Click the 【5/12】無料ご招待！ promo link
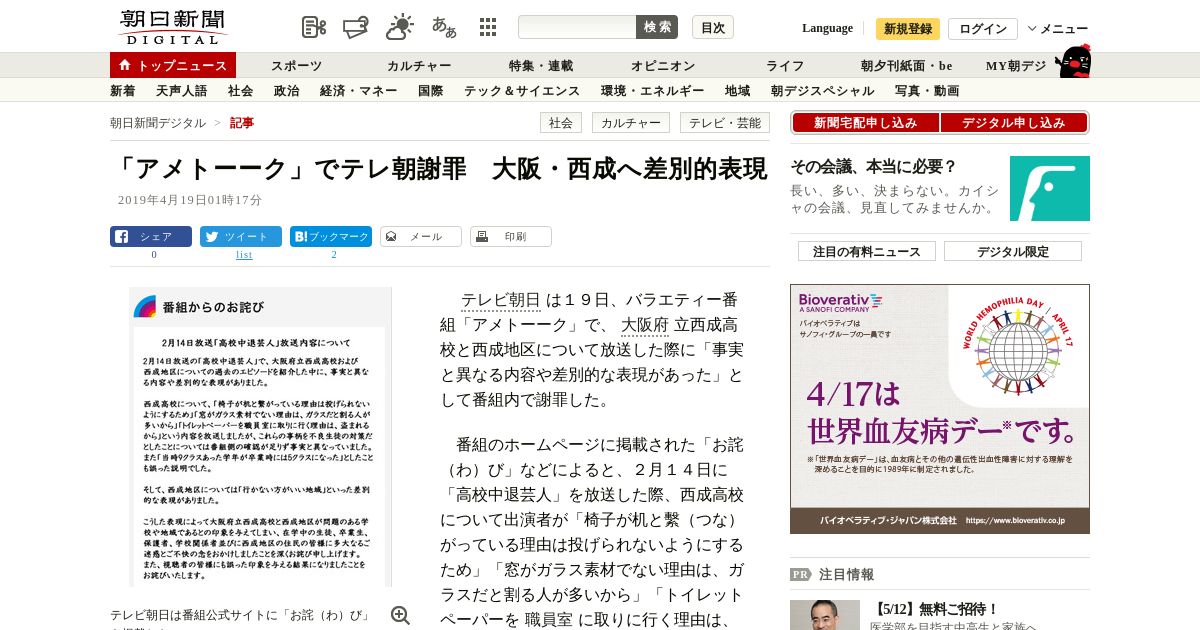Viewport: 1200px width, 630px height. pos(935,609)
